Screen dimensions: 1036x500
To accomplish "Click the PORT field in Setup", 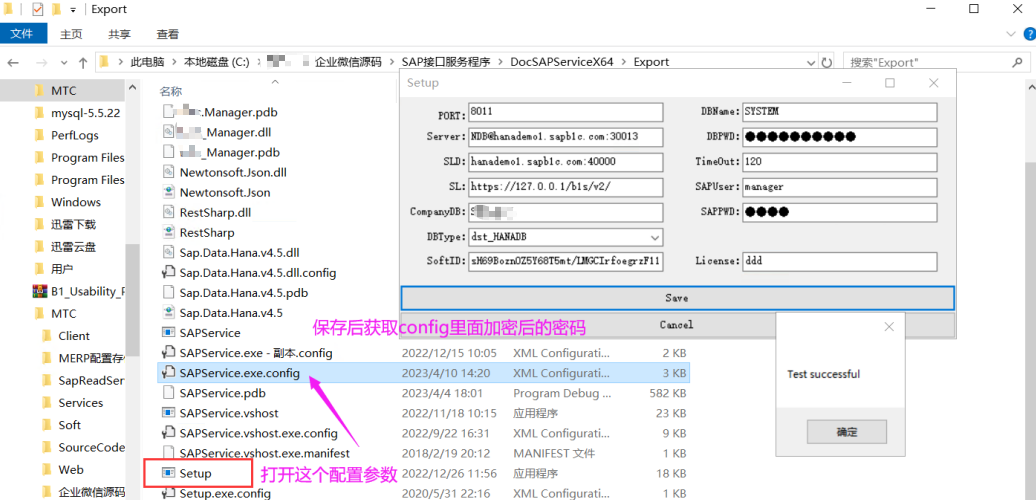I will [x=566, y=112].
